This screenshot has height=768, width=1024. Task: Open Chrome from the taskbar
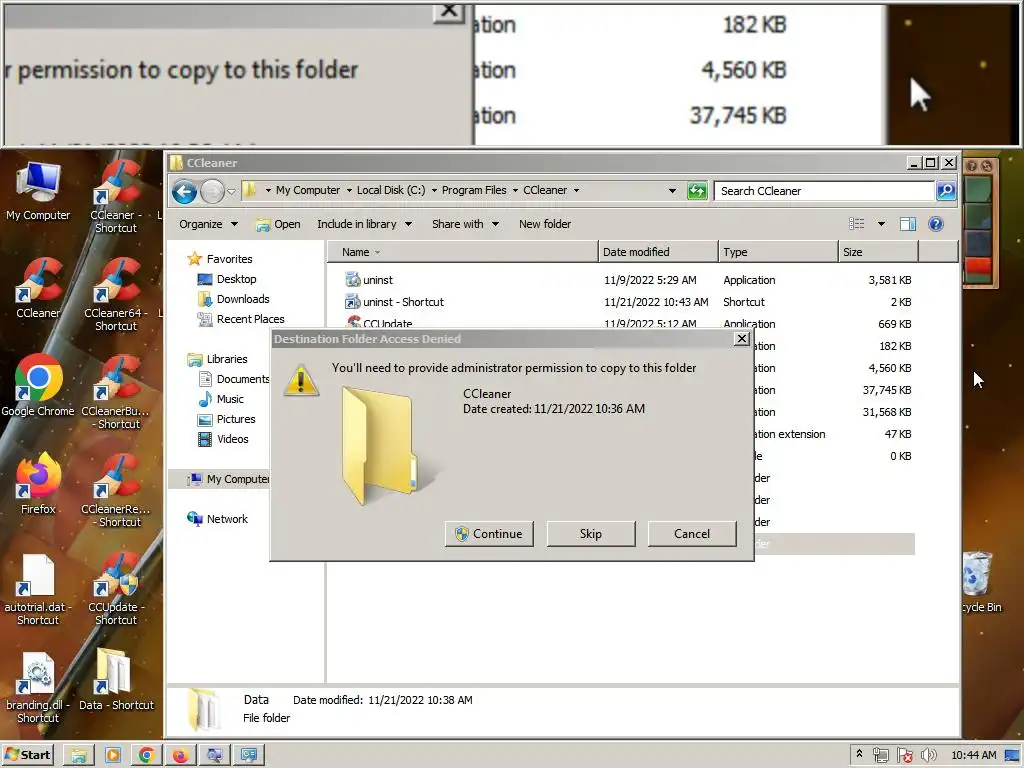click(x=146, y=756)
